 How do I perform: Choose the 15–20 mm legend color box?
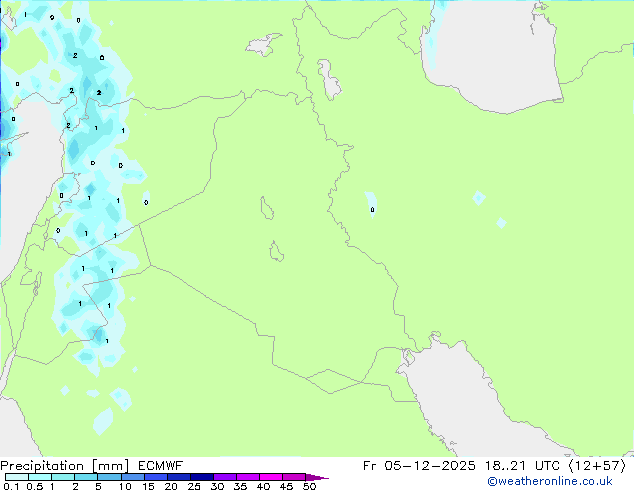click(155, 477)
